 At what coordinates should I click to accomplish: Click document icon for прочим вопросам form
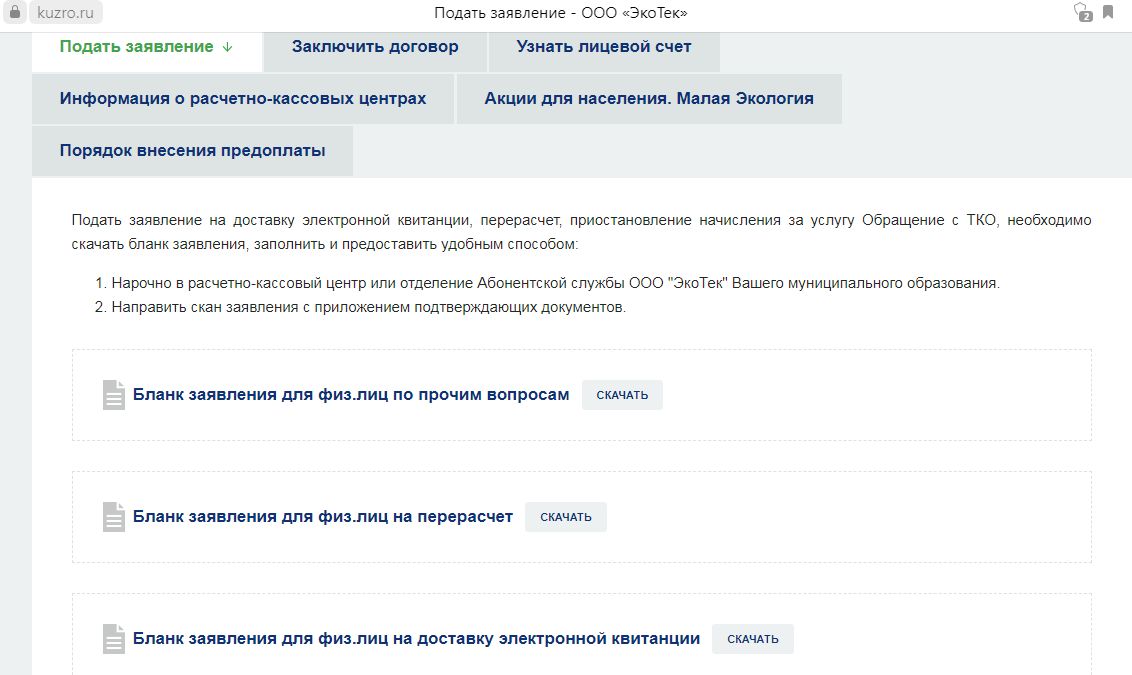pyautogui.click(x=114, y=395)
